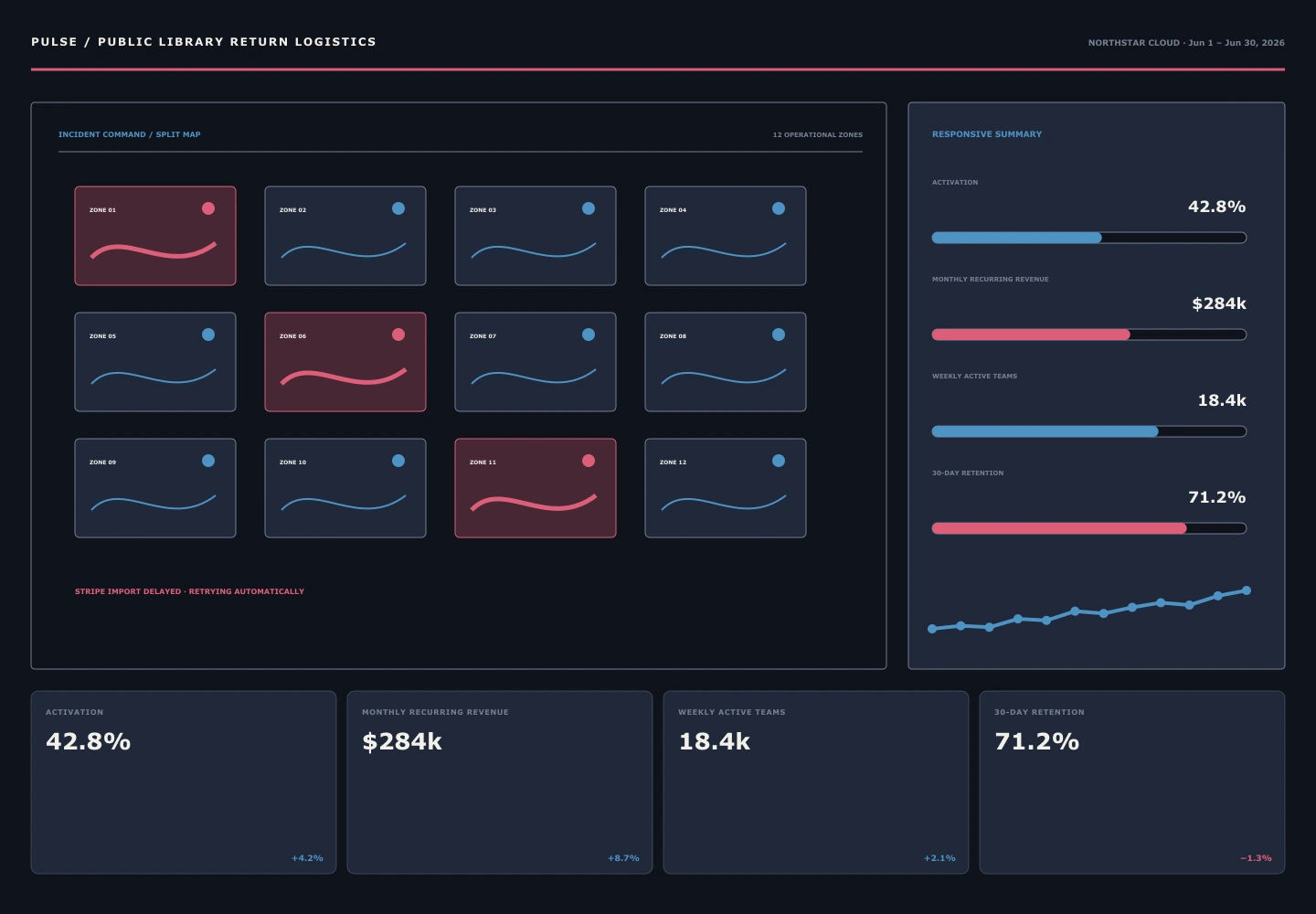Click the Weekly Active Teams progress bar
This screenshot has height=914, width=1316.
[x=1089, y=431]
